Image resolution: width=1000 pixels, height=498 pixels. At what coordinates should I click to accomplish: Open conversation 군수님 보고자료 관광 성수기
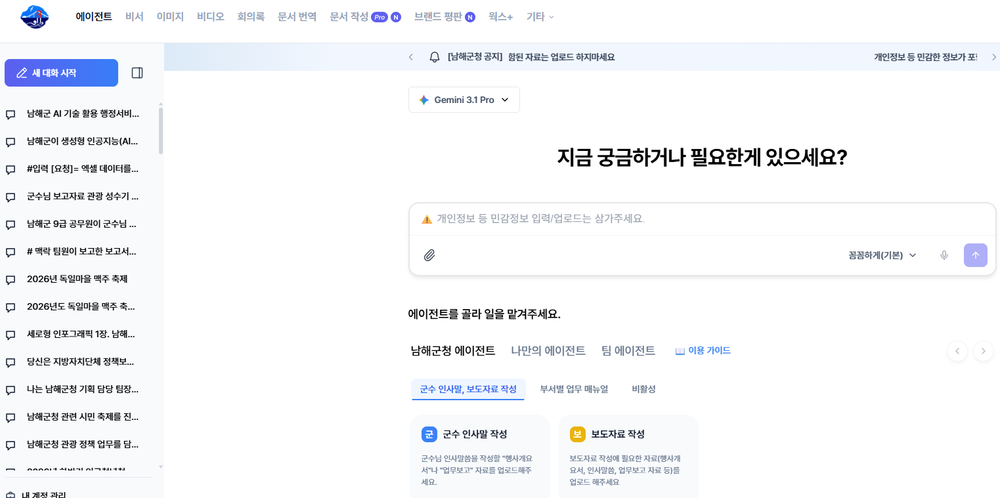83,196
